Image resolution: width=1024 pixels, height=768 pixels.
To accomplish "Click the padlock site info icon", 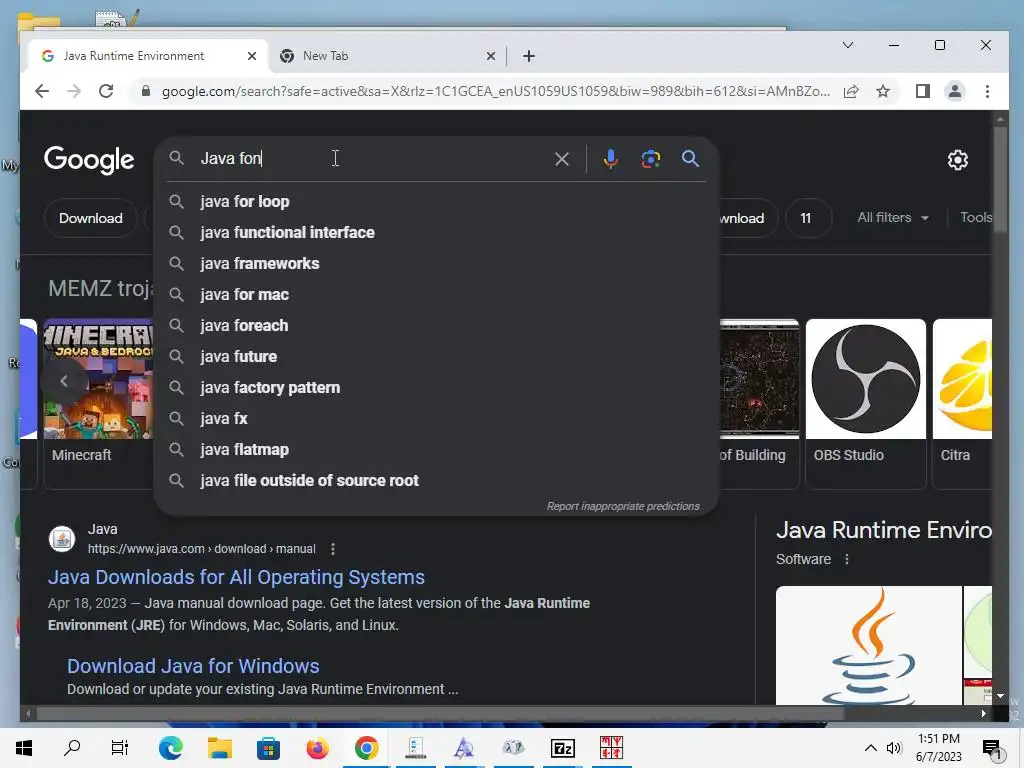I will click(x=146, y=91).
